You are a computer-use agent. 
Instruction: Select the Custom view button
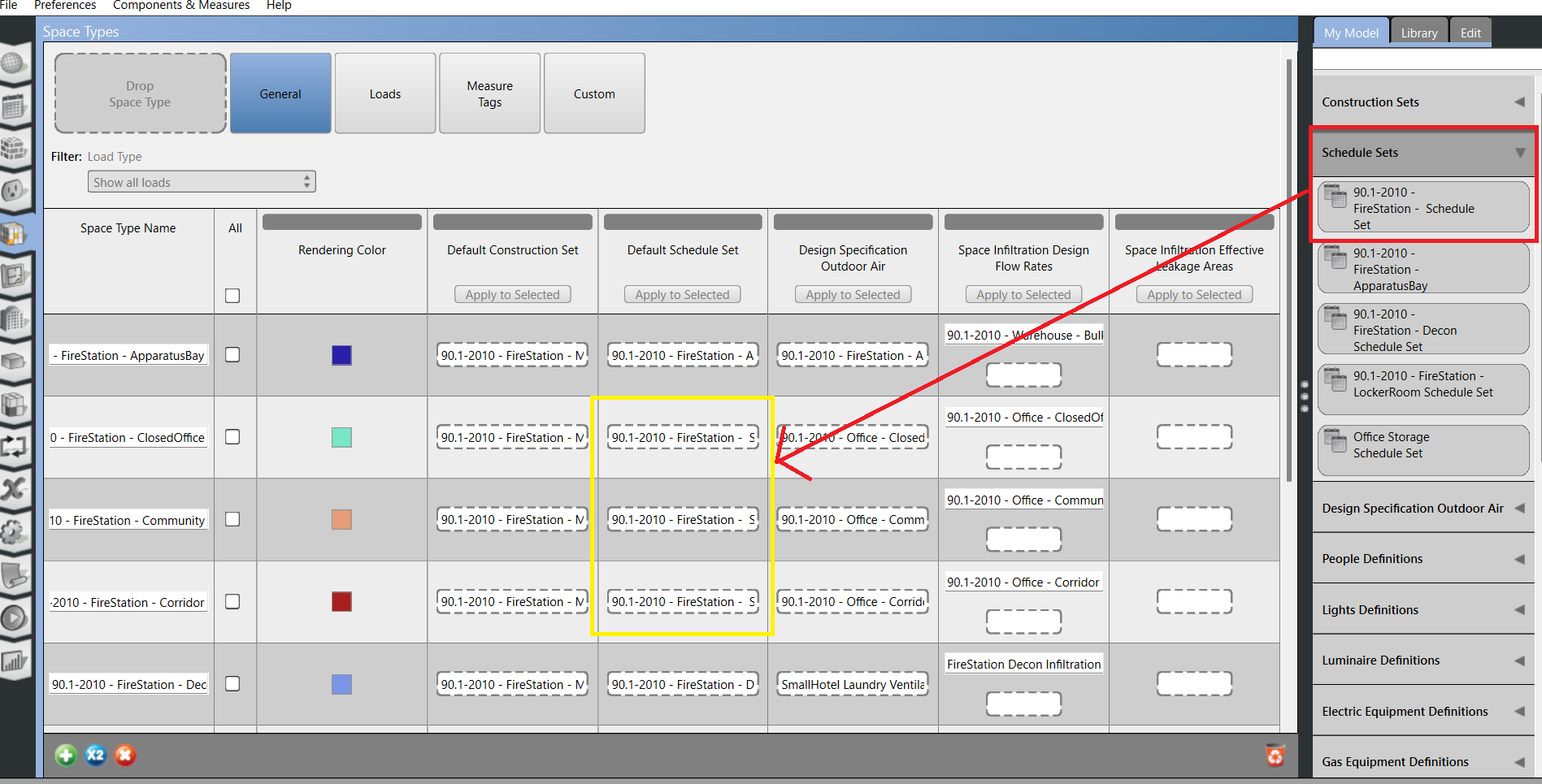coord(594,93)
